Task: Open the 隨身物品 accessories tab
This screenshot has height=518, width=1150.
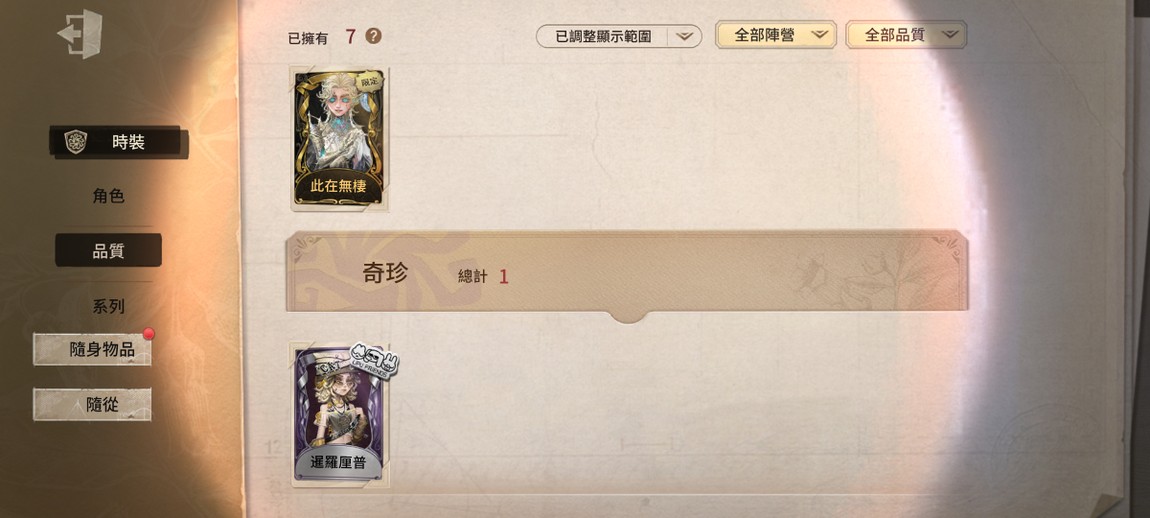Action: (x=92, y=349)
